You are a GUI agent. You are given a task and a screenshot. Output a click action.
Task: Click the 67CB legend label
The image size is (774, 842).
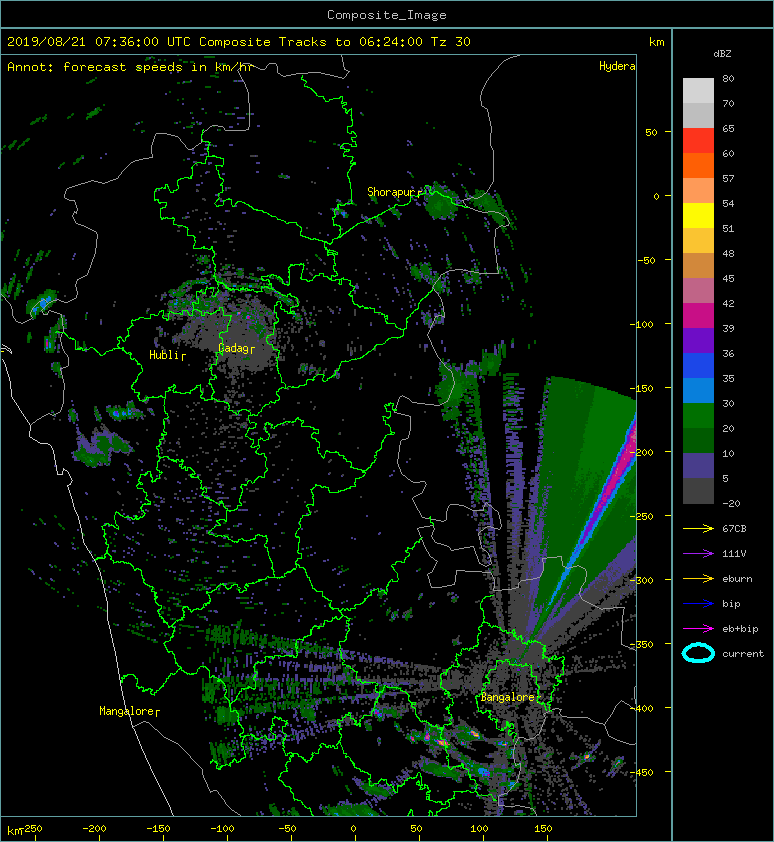[x=734, y=528]
